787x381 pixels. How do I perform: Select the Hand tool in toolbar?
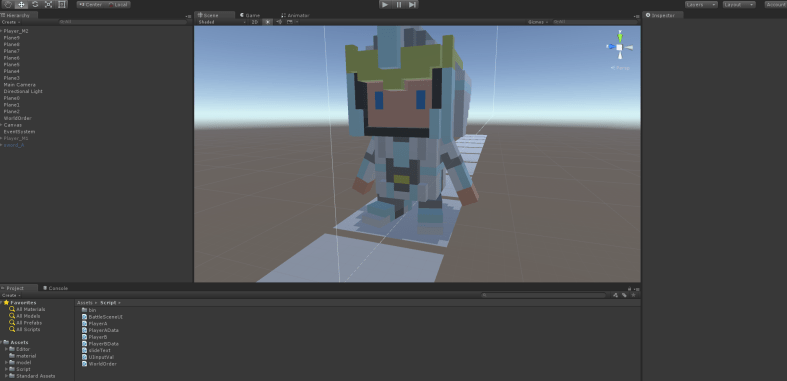tap(8, 5)
